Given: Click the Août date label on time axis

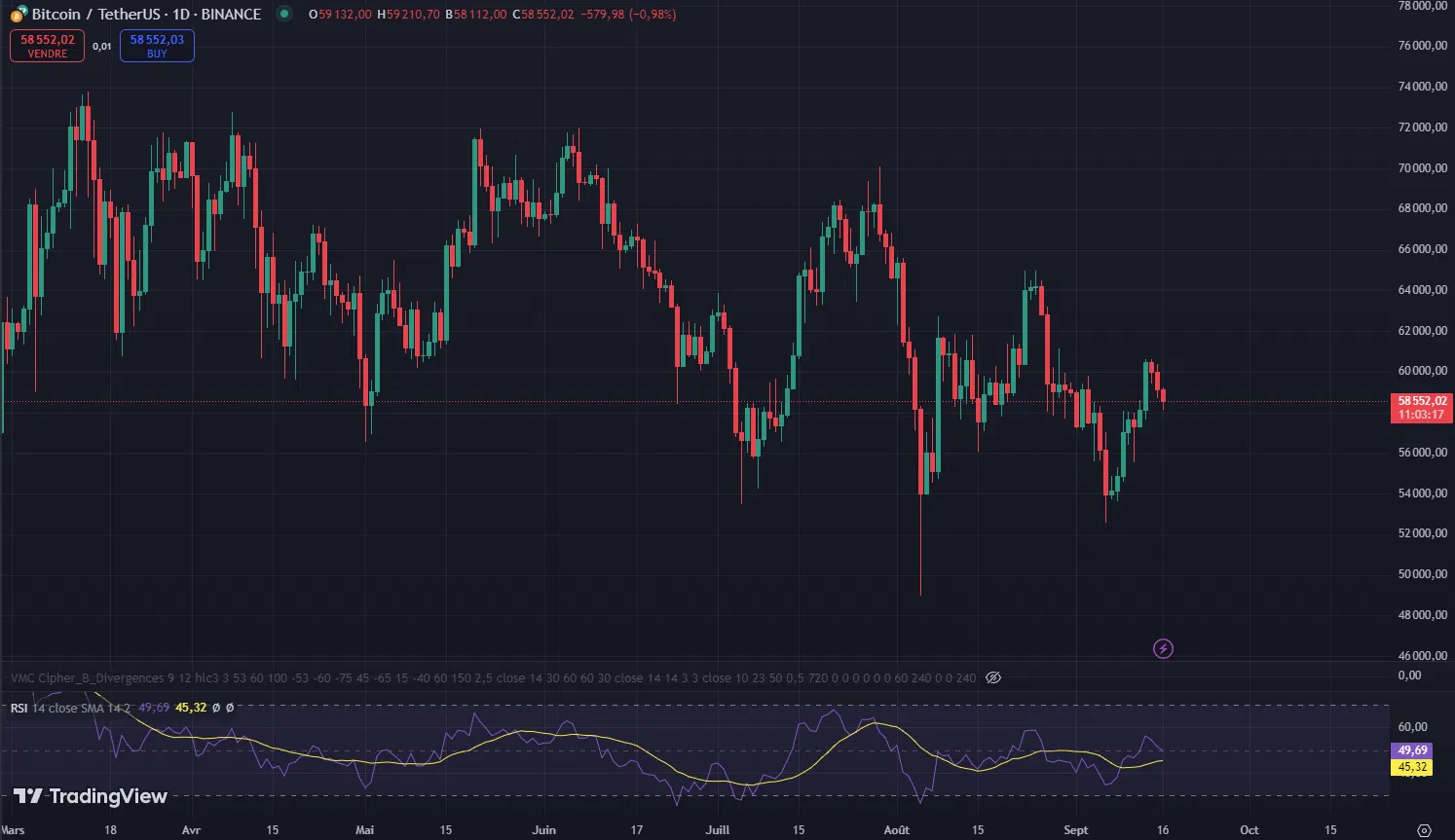Looking at the screenshot, I should (x=896, y=830).
